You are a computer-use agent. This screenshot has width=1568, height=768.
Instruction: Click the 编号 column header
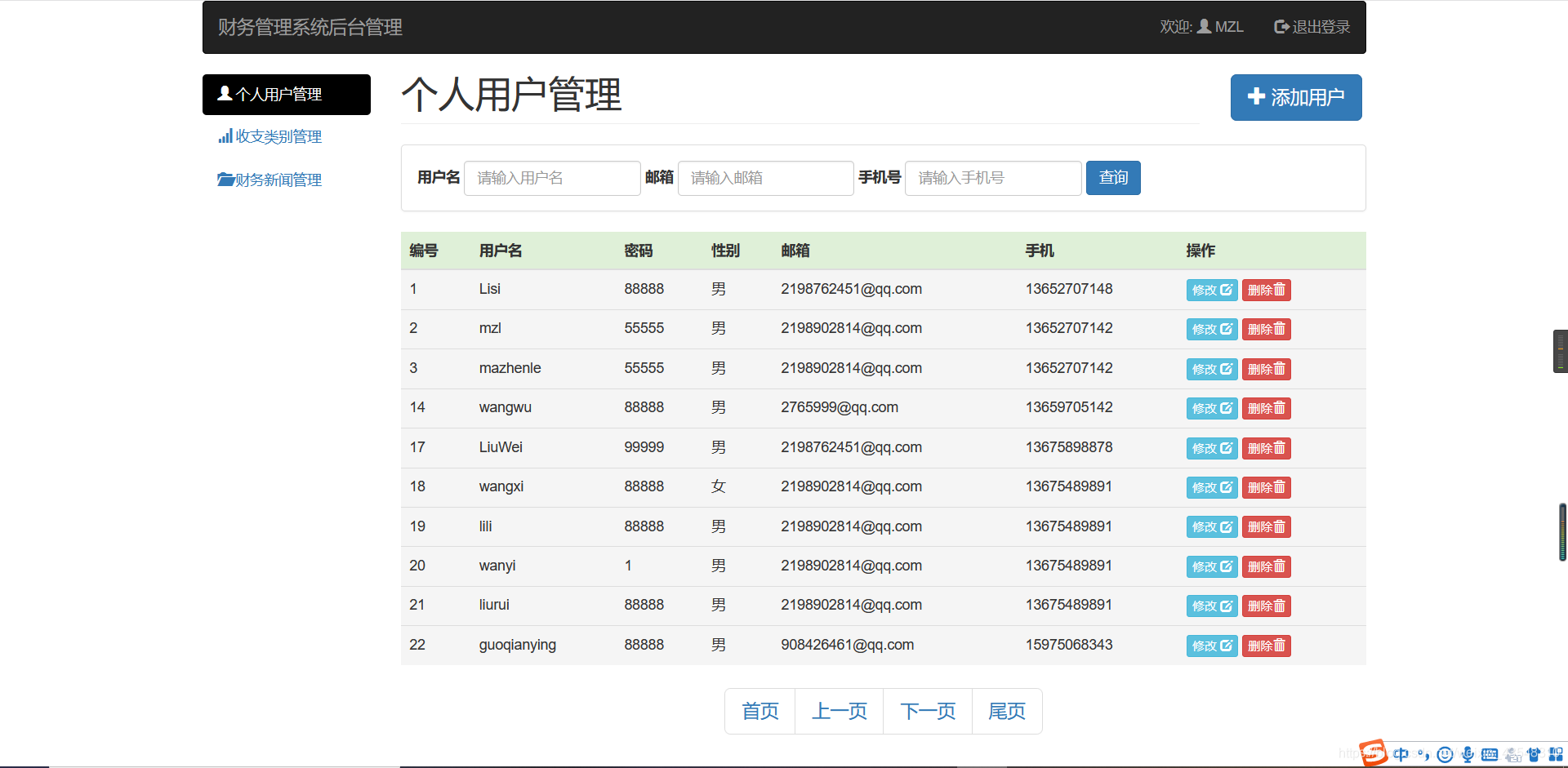click(x=424, y=251)
